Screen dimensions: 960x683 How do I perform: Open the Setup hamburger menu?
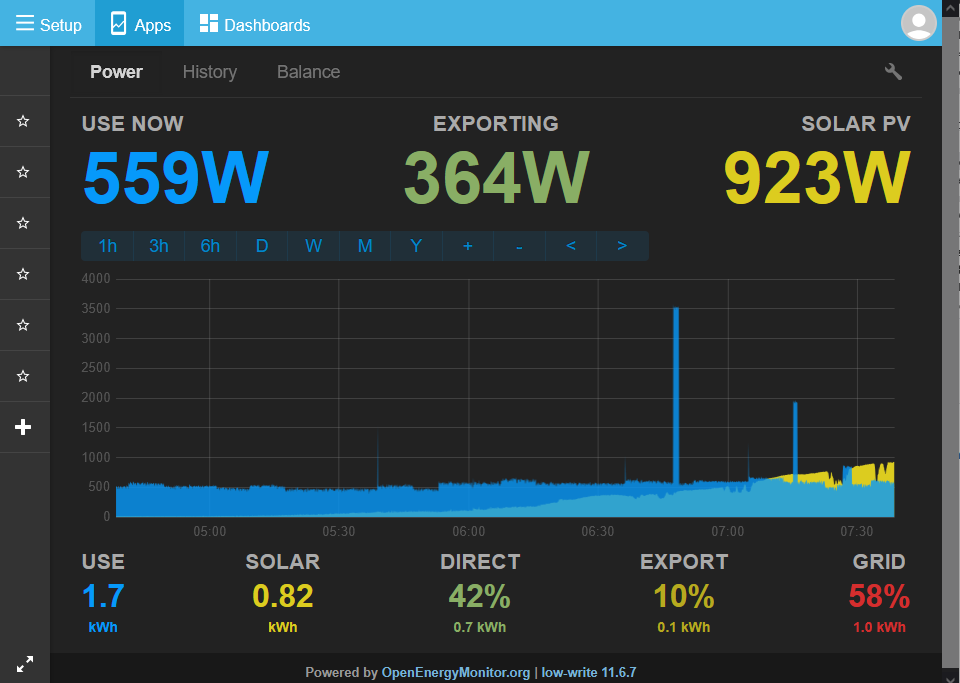click(48, 24)
